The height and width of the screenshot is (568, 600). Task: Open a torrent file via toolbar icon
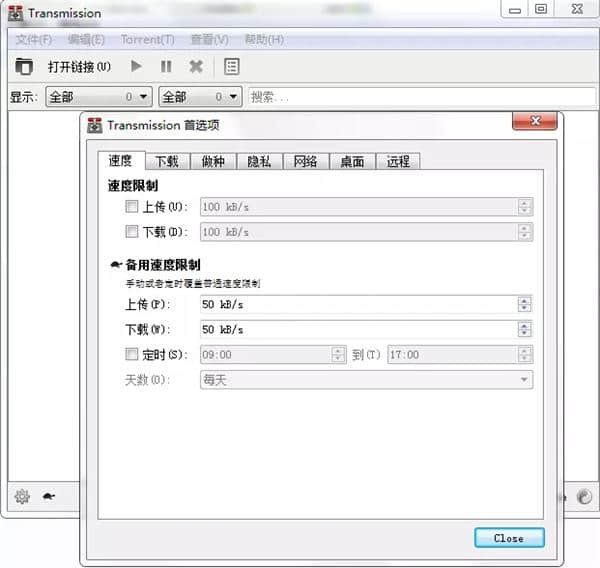24,67
